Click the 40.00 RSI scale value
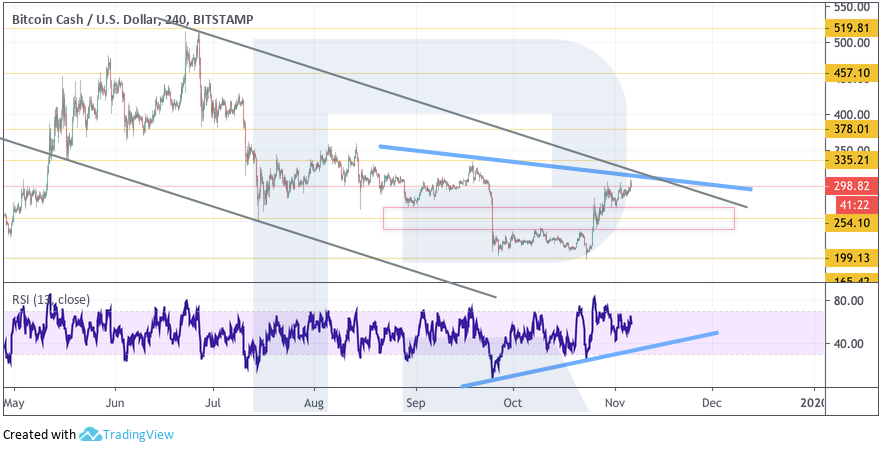 pos(849,344)
